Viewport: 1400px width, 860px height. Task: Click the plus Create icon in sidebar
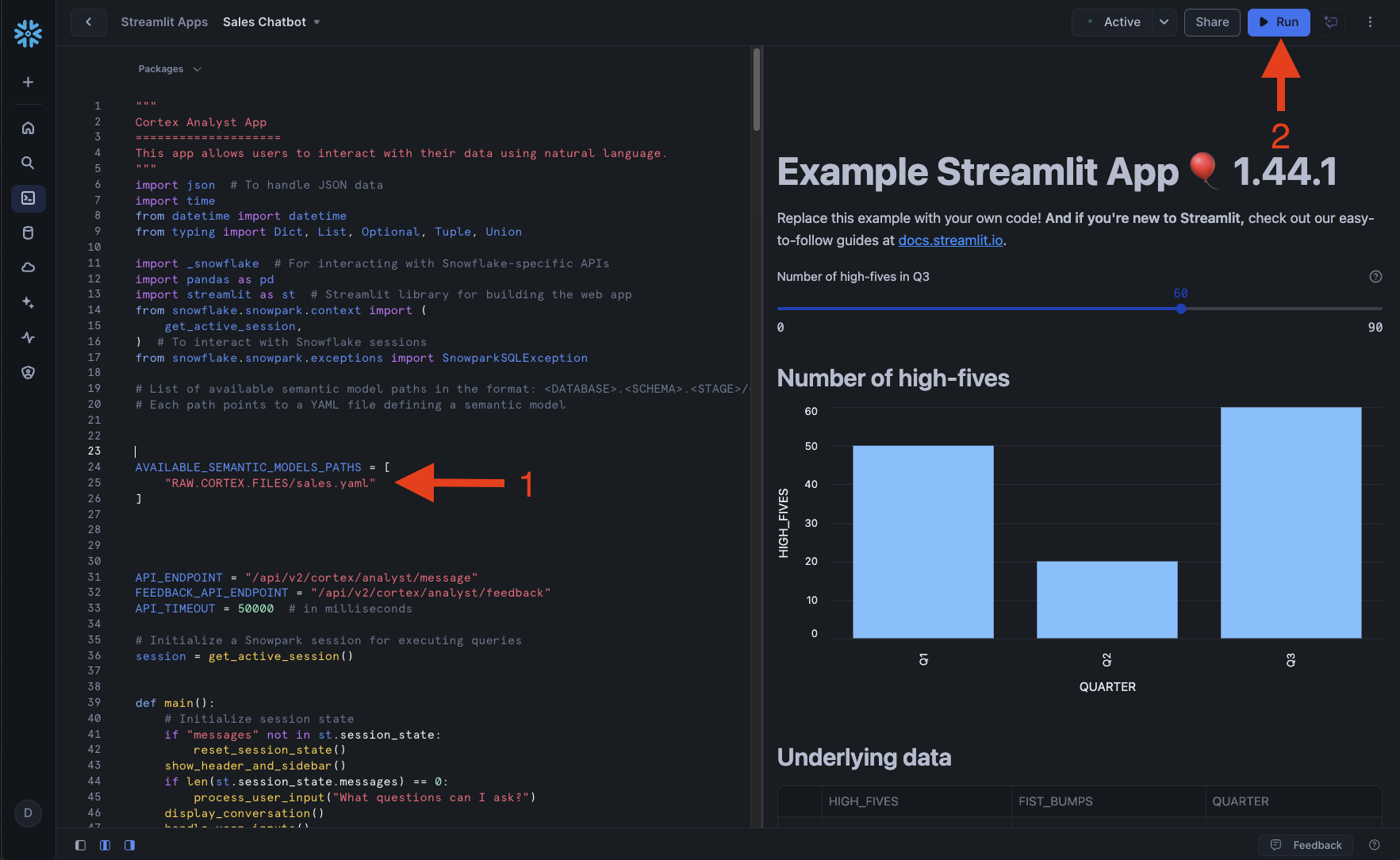(x=28, y=83)
